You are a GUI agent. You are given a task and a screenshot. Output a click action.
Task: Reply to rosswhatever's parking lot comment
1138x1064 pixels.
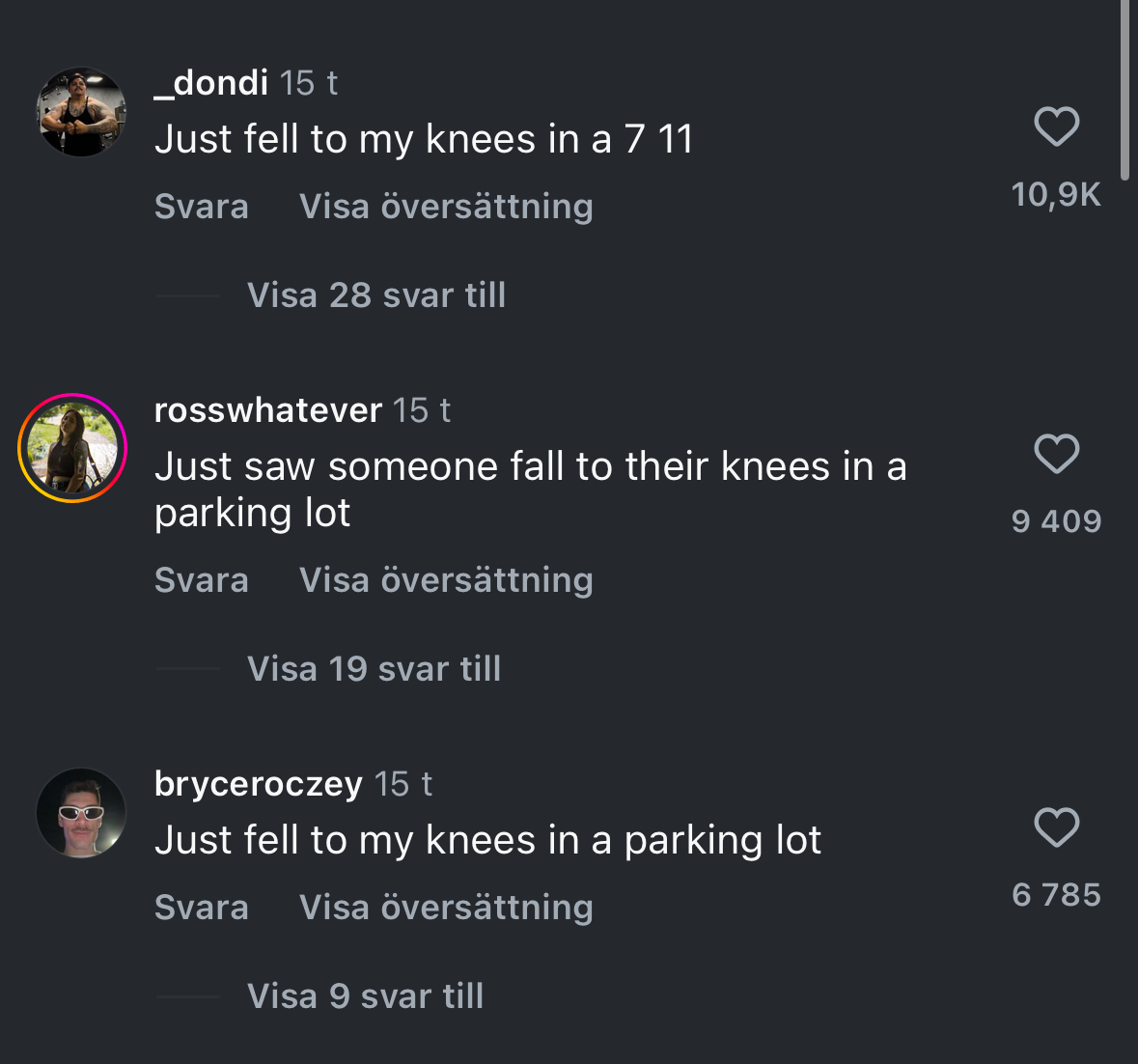point(202,580)
